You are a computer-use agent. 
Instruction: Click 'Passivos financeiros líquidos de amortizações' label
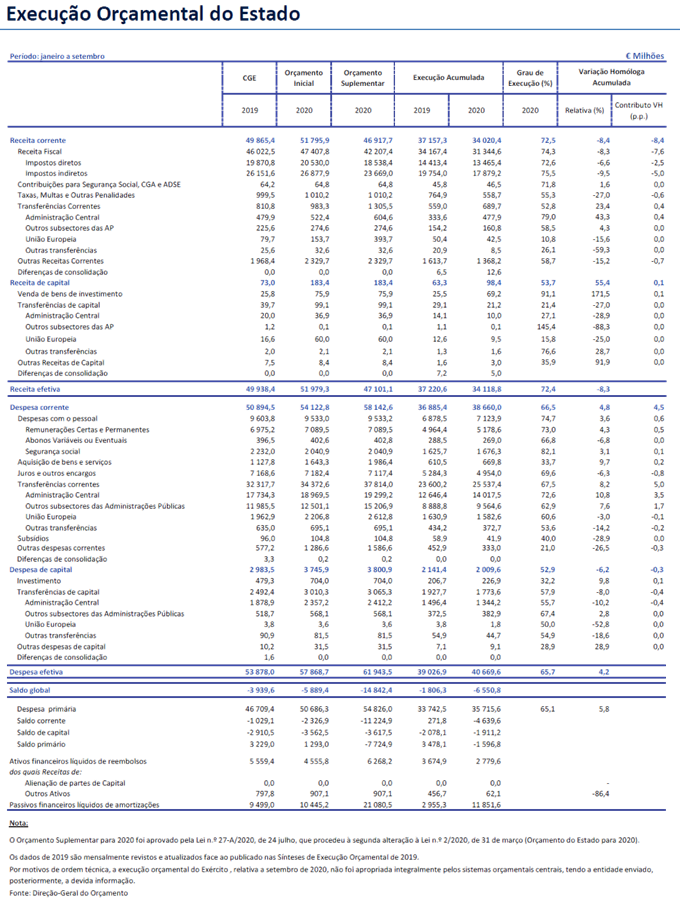pos(84,805)
